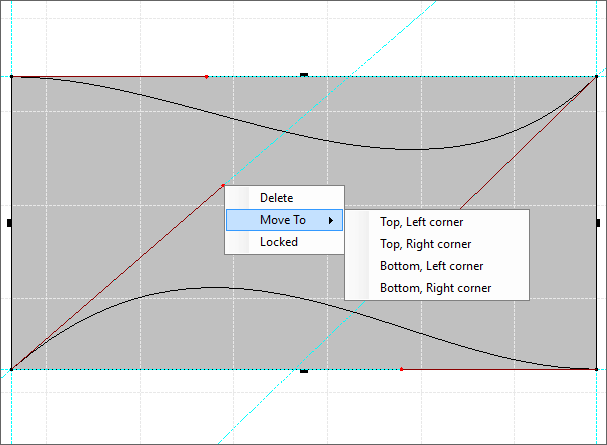The width and height of the screenshot is (607, 445).
Task: Click the bottom-left corner node
Action: tap(12, 369)
